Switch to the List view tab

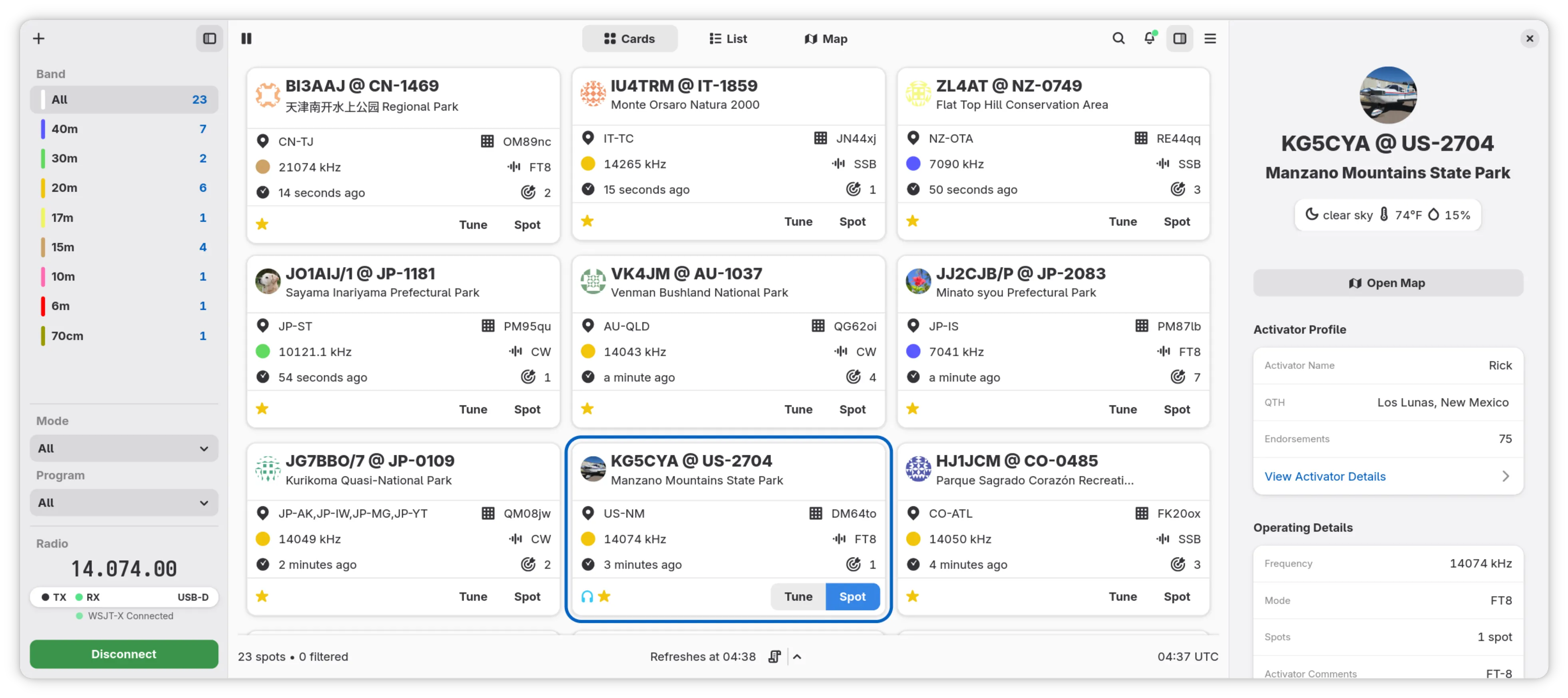click(728, 38)
